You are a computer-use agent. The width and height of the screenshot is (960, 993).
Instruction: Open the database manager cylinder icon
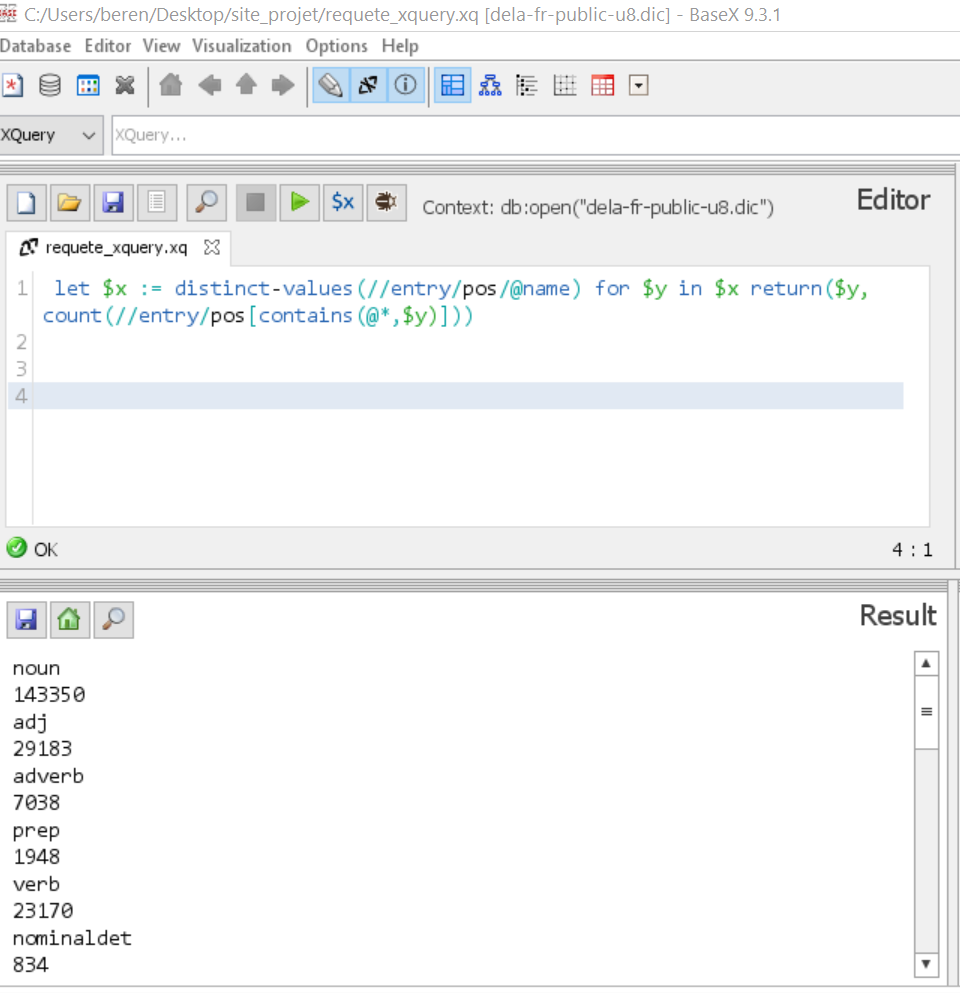pos(50,85)
